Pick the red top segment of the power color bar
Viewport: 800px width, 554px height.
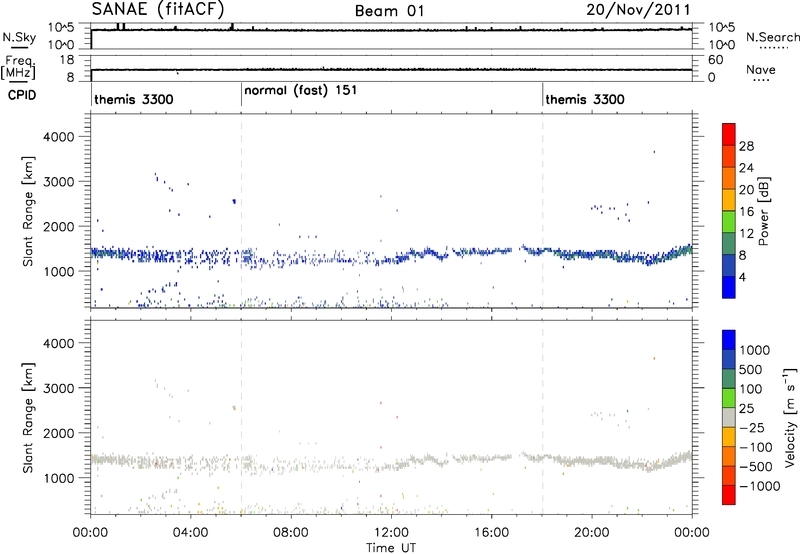coord(729,134)
